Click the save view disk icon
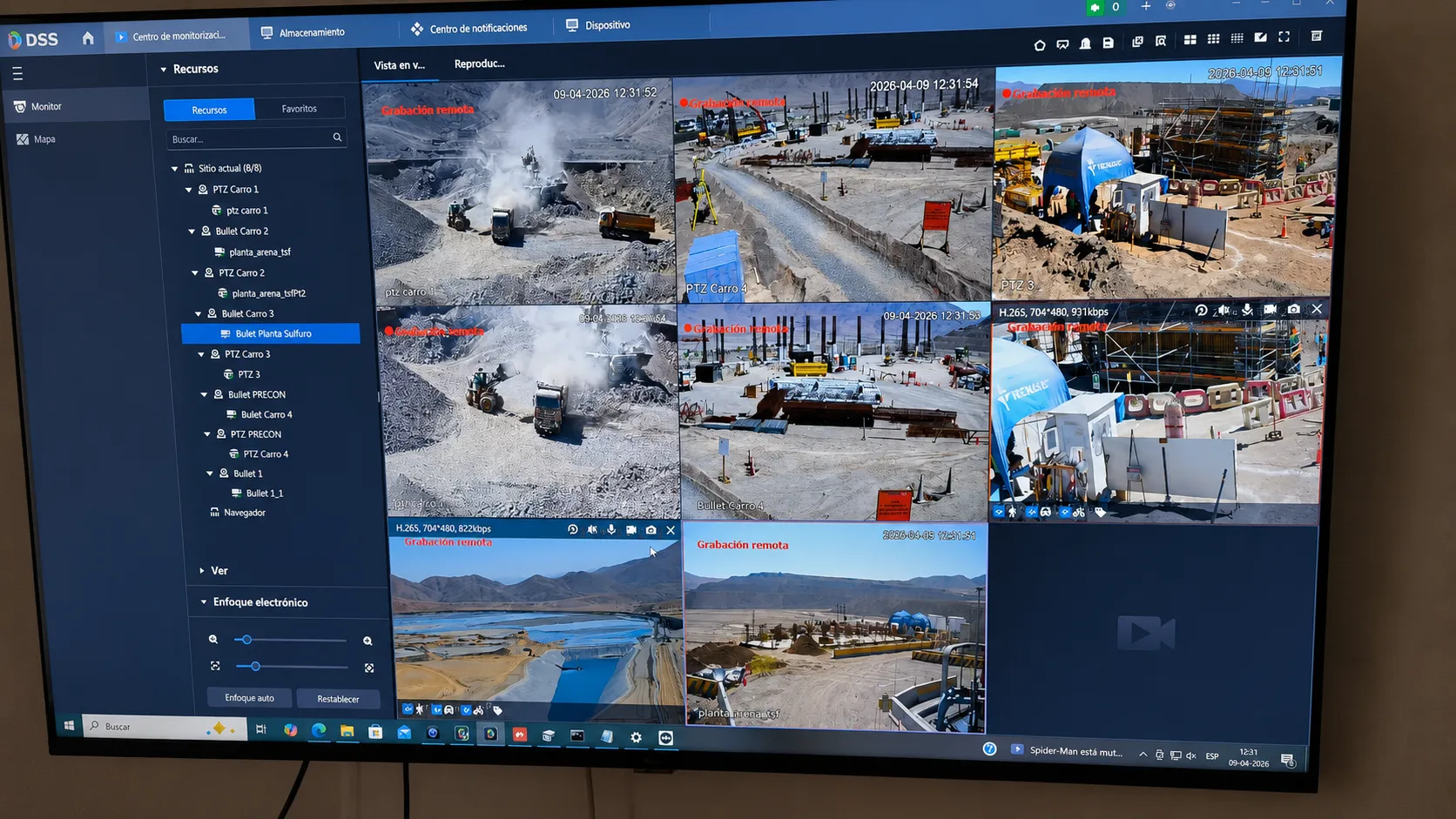Viewport: 1456px width, 819px height. 1108,43
